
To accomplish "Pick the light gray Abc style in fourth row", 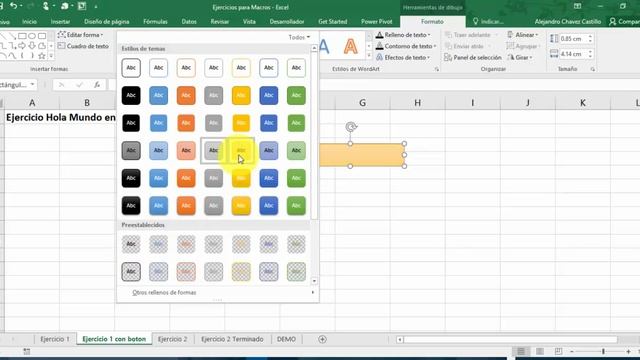I will point(213,151).
